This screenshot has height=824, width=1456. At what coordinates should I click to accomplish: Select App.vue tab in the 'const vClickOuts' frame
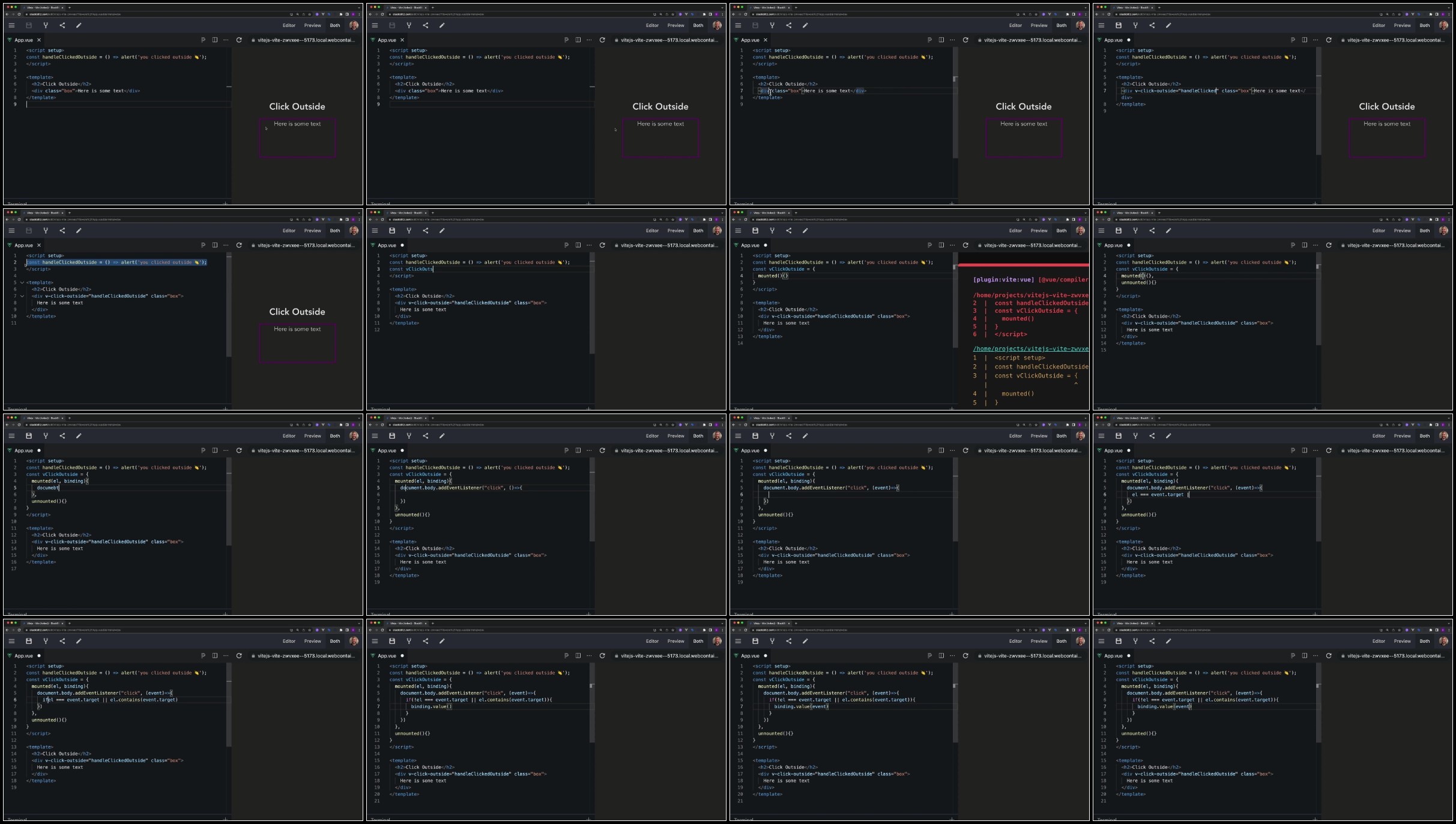387,245
